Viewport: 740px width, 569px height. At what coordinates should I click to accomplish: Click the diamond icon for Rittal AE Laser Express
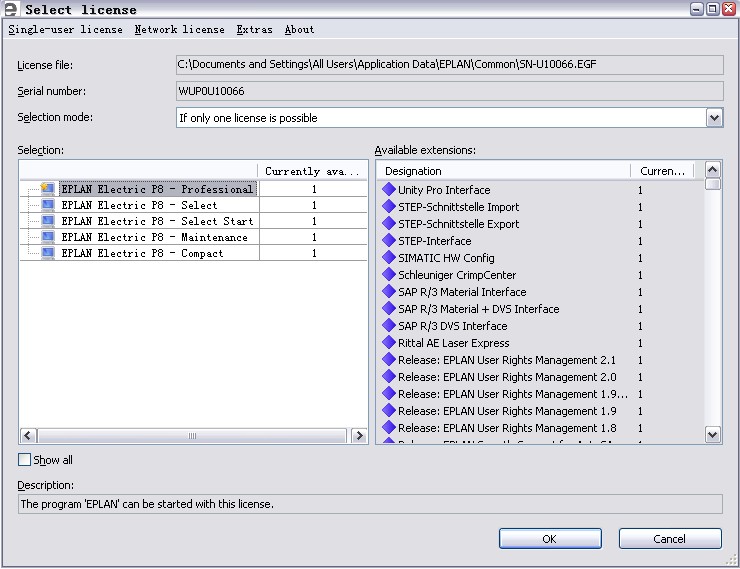click(x=389, y=343)
